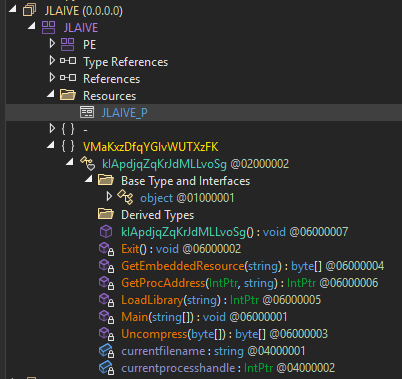
Task: Click the Type References node icon
Action: [68, 61]
